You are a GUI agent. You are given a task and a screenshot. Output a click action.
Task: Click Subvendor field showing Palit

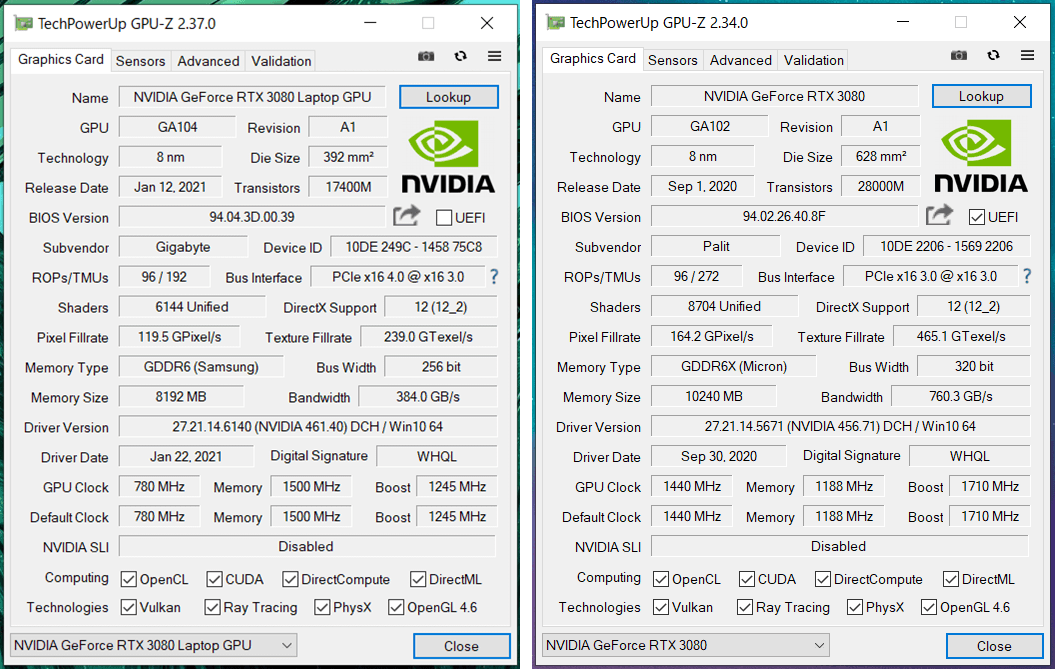tap(716, 246)
